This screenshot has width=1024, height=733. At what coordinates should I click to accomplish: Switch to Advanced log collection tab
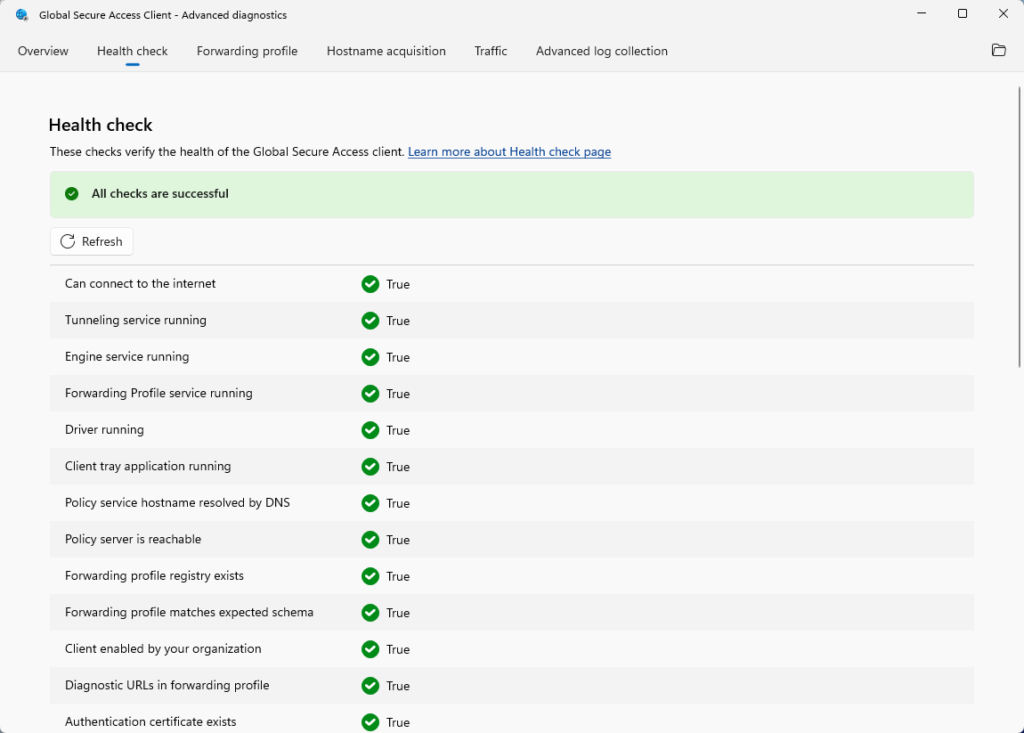click(x=601, y=51)
